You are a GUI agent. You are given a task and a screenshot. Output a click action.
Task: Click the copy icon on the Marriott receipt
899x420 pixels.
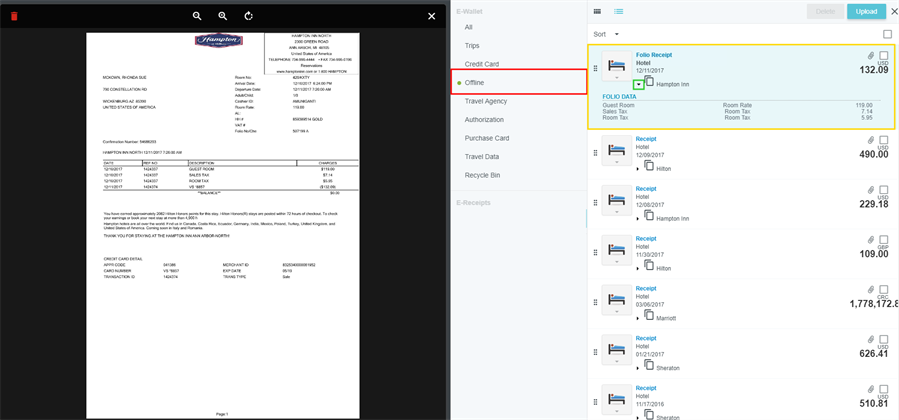click(649, 315)
